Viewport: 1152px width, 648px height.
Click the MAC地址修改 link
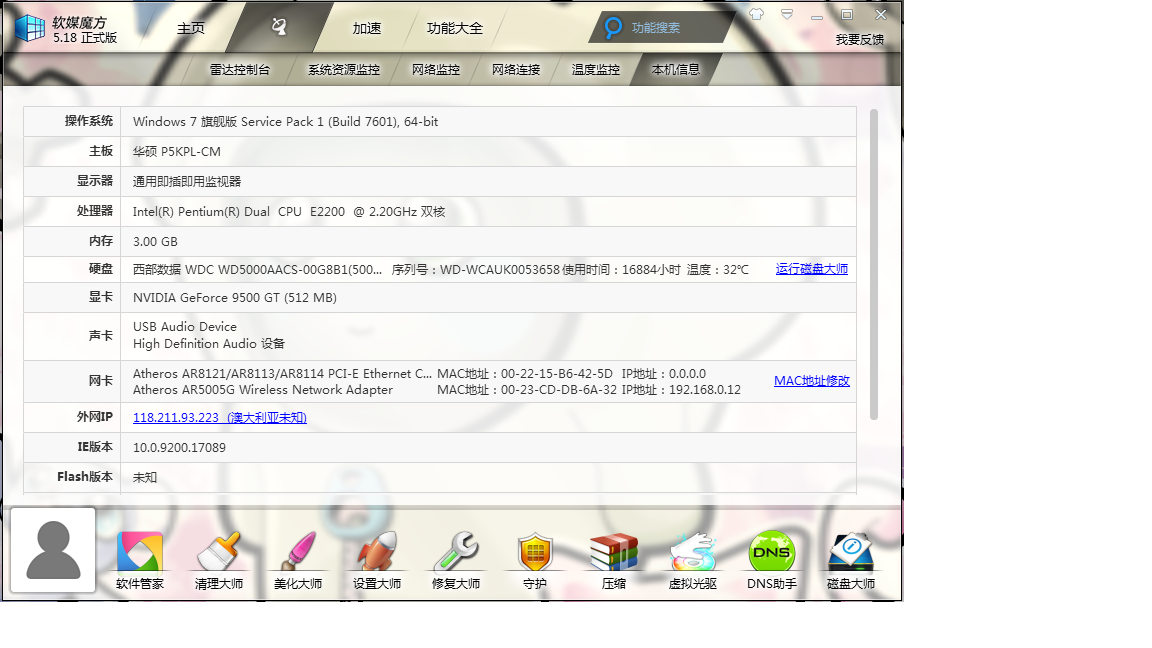coord(811,381)
